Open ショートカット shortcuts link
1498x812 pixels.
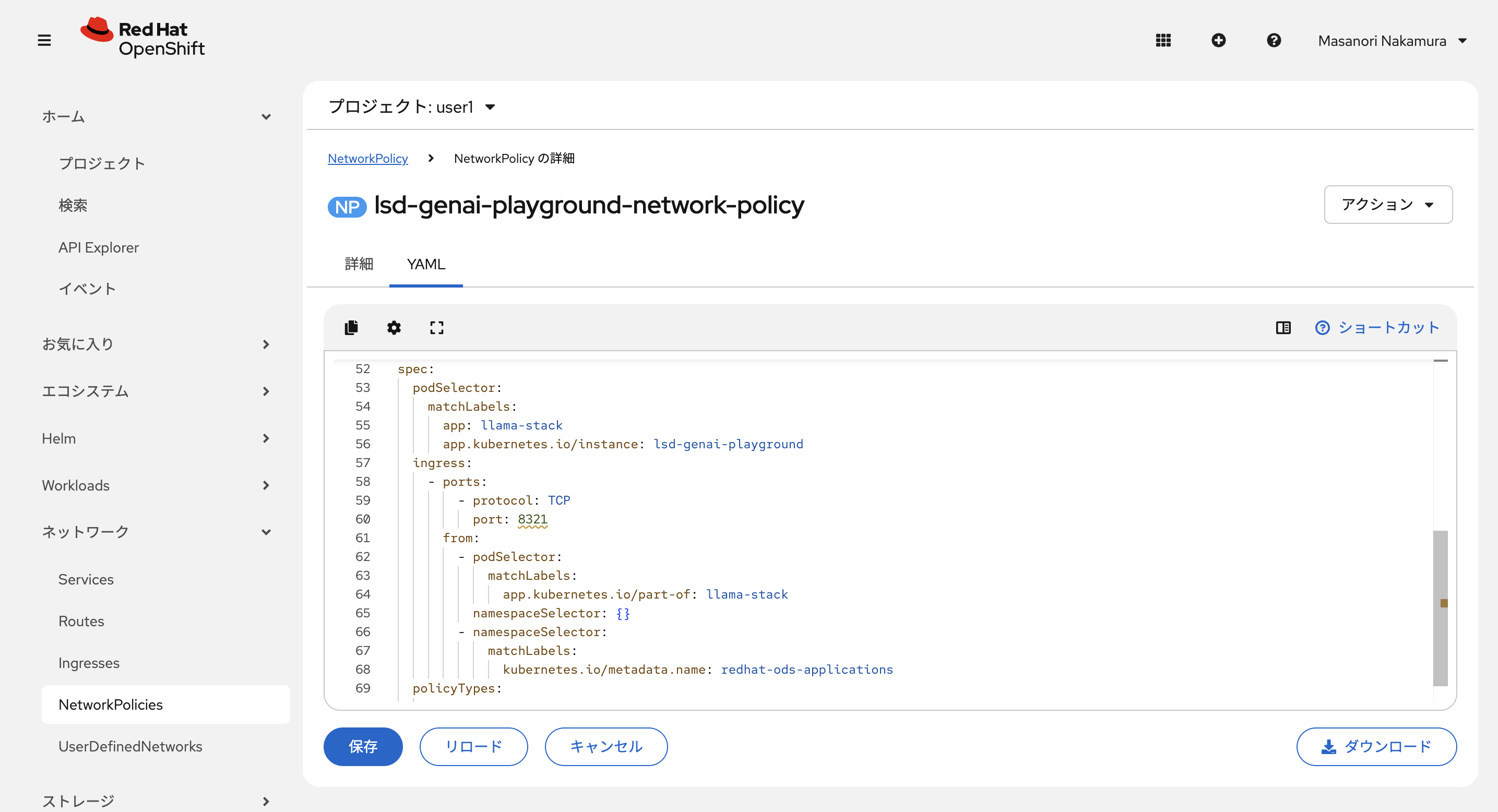pyautogui.click(x=1377, y=328)
